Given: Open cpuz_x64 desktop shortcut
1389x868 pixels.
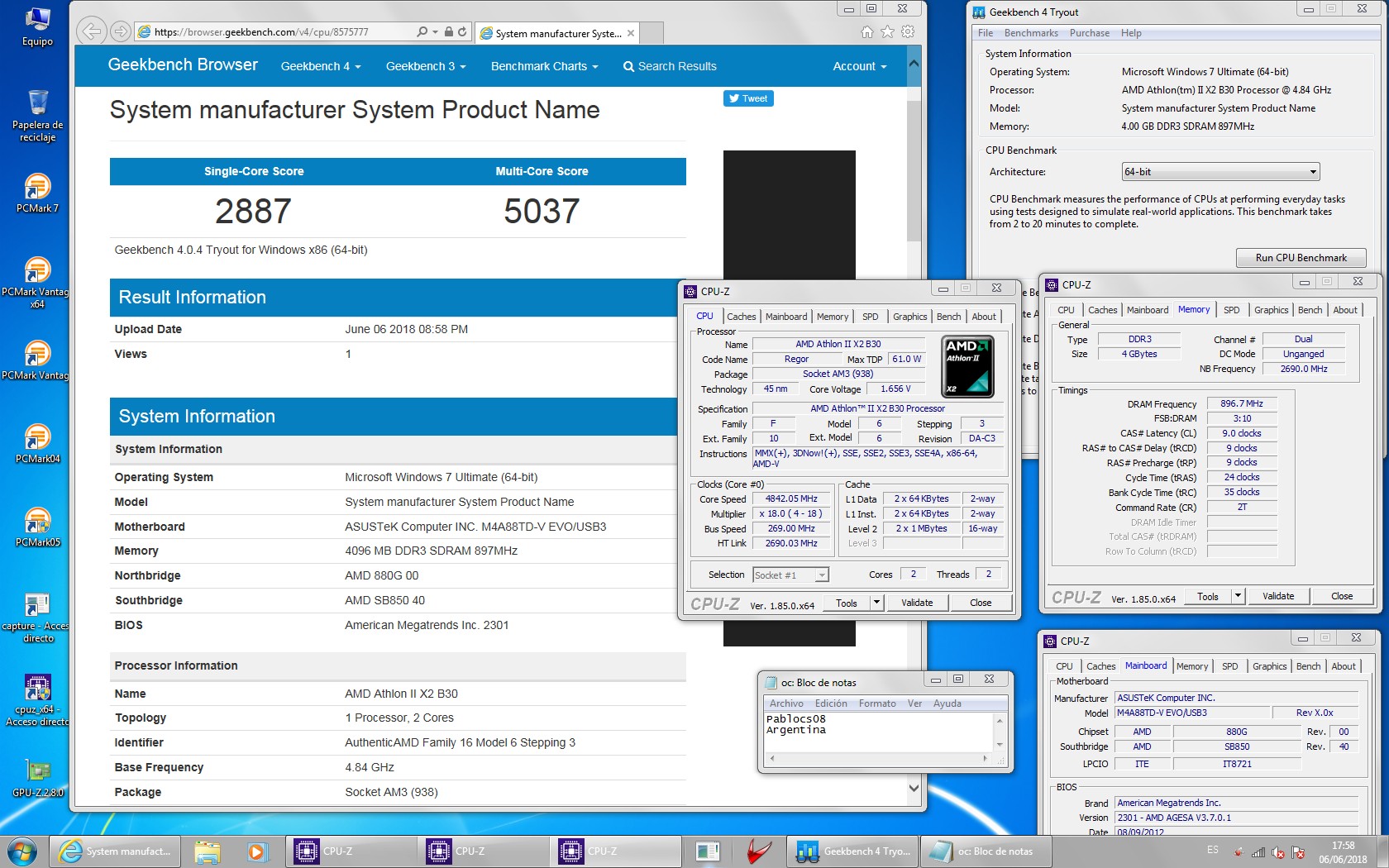Looking at the screenshot, I should pyautogui.click(x=37, y=701).
